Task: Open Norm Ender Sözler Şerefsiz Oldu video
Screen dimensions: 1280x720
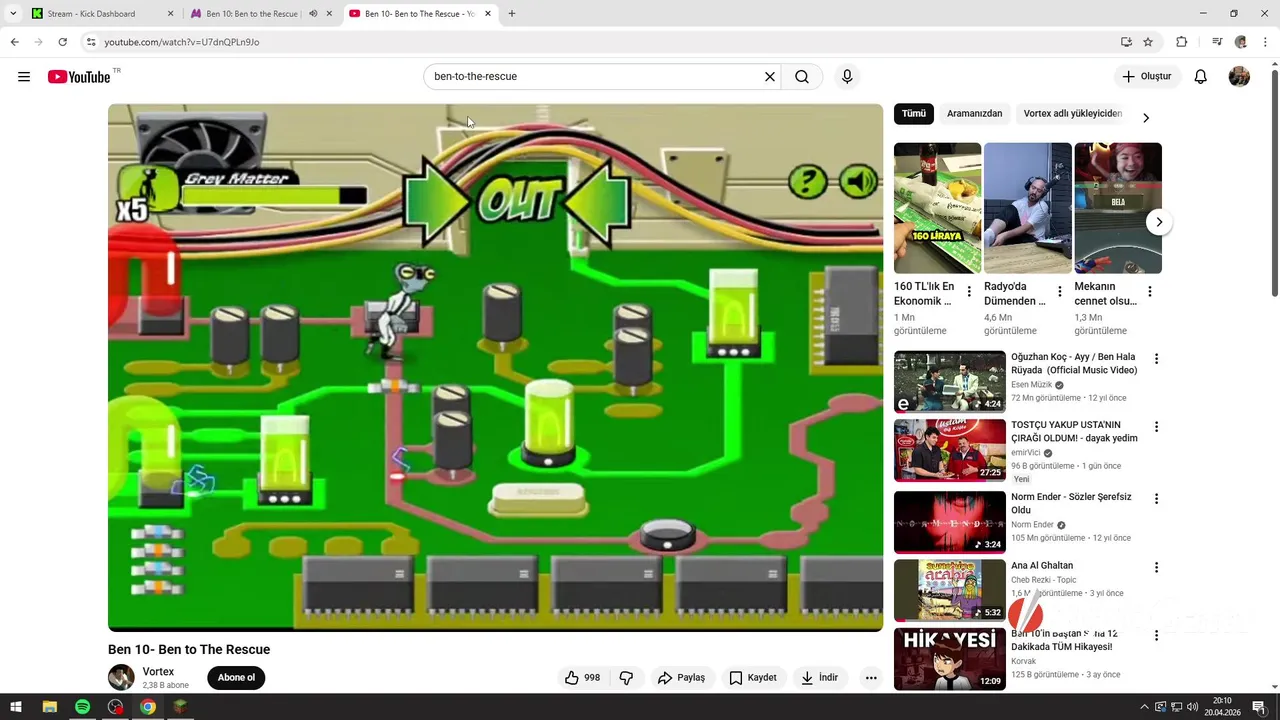Action: coord(1071,504)
